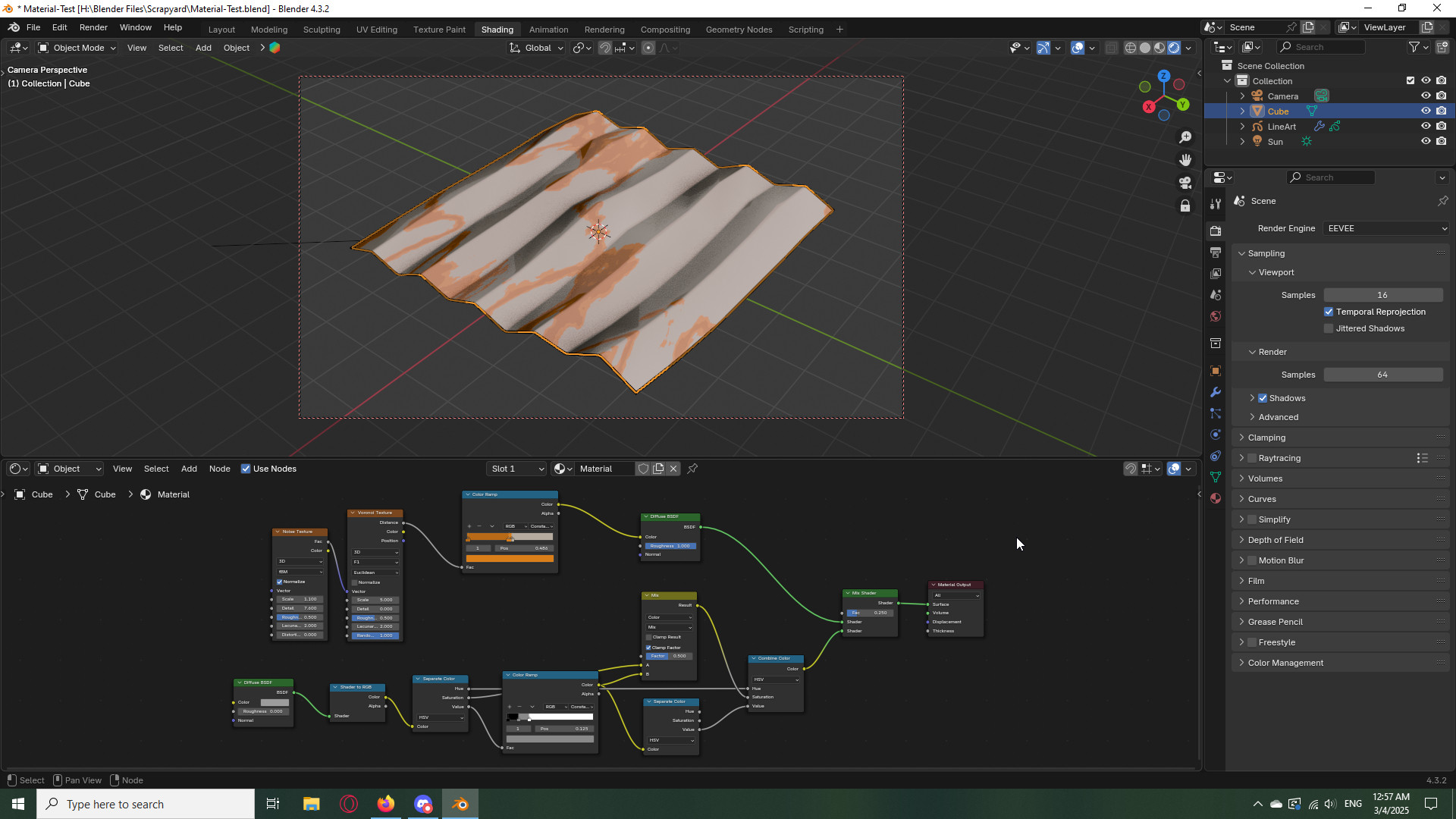Open the File menu
The image size is (1456, 819).
click(x=33, y=27)
